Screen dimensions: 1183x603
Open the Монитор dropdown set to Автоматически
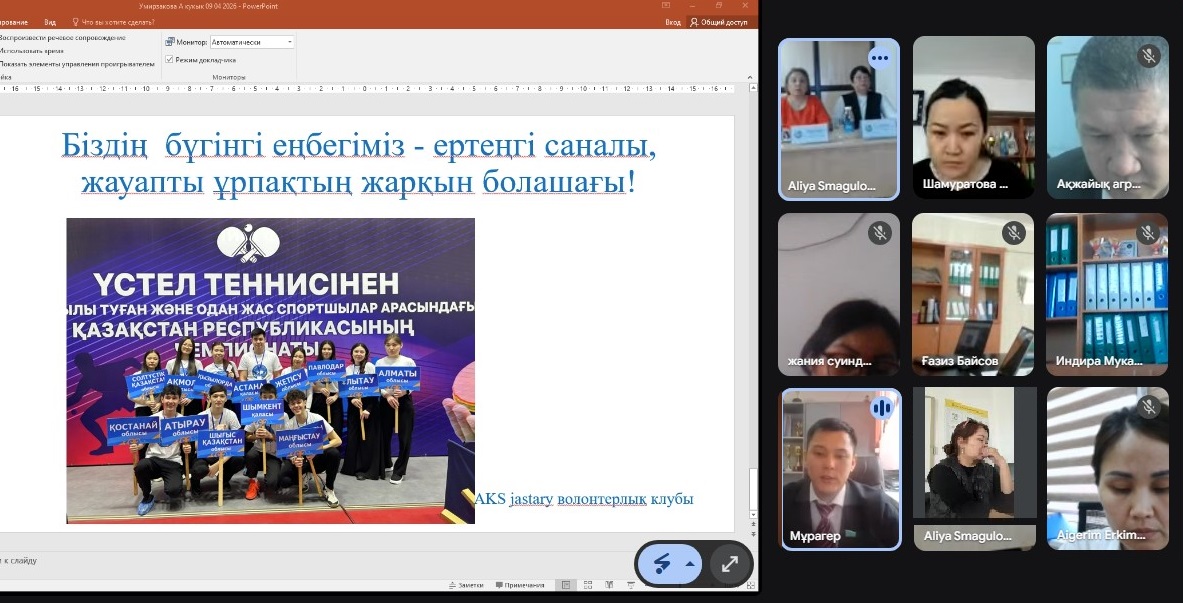pos(252,43)
